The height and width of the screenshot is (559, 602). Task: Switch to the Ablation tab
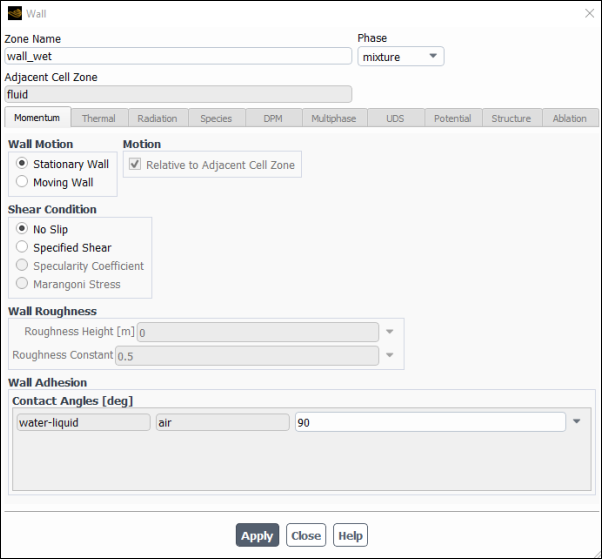tap(570, 118)
